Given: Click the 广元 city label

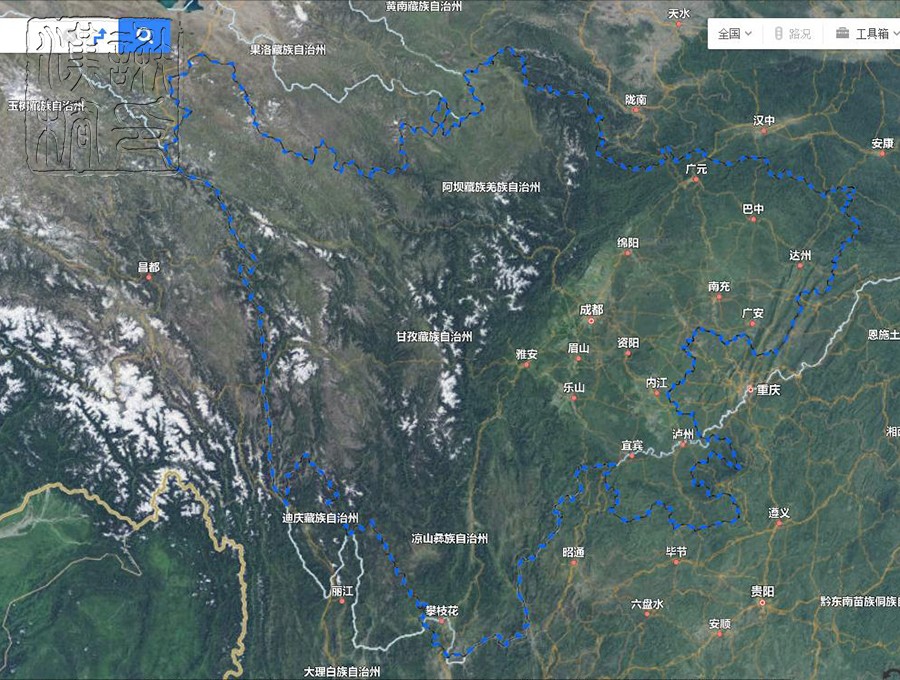Looking at the screenshot, I should pyautogui.click(x=696, y=170).
